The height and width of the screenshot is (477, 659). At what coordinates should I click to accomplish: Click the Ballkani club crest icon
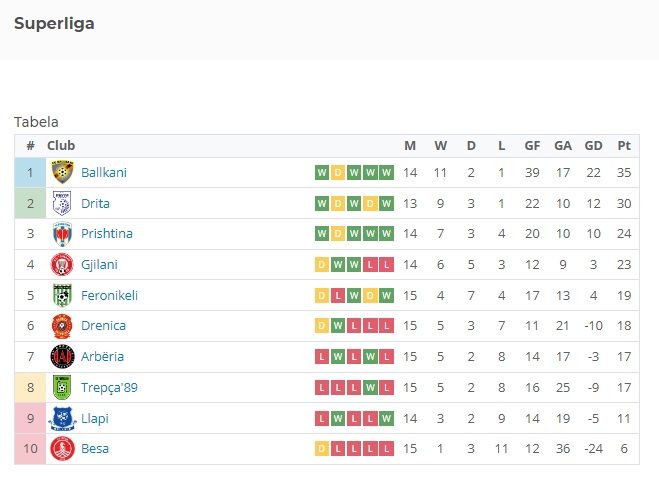[x=62, y=172]
